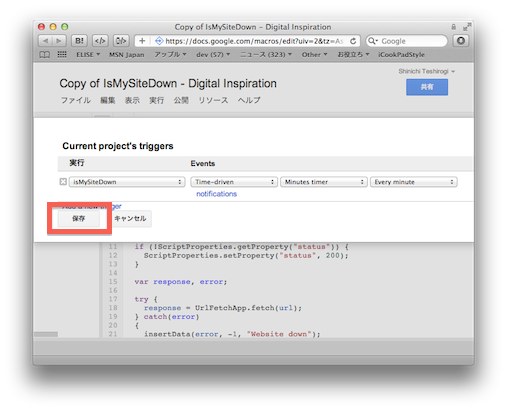Screen dimensions: 507x411
Task: Go forward with Safari forward arrow
Action: point(59,41)
